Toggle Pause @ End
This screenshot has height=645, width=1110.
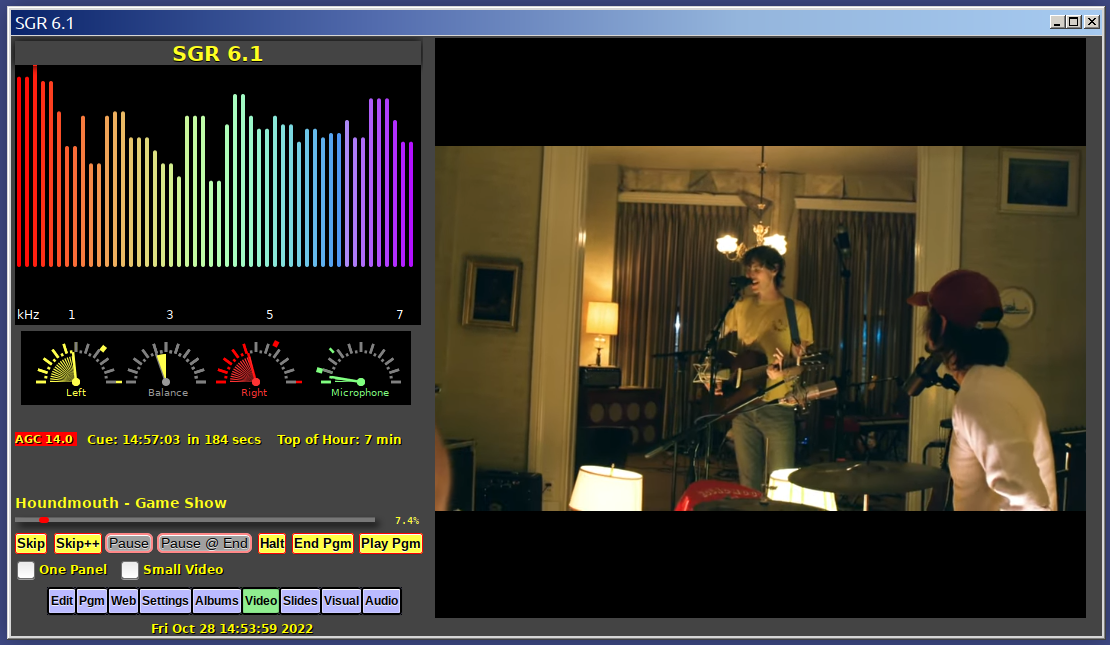tap(205, 544)
